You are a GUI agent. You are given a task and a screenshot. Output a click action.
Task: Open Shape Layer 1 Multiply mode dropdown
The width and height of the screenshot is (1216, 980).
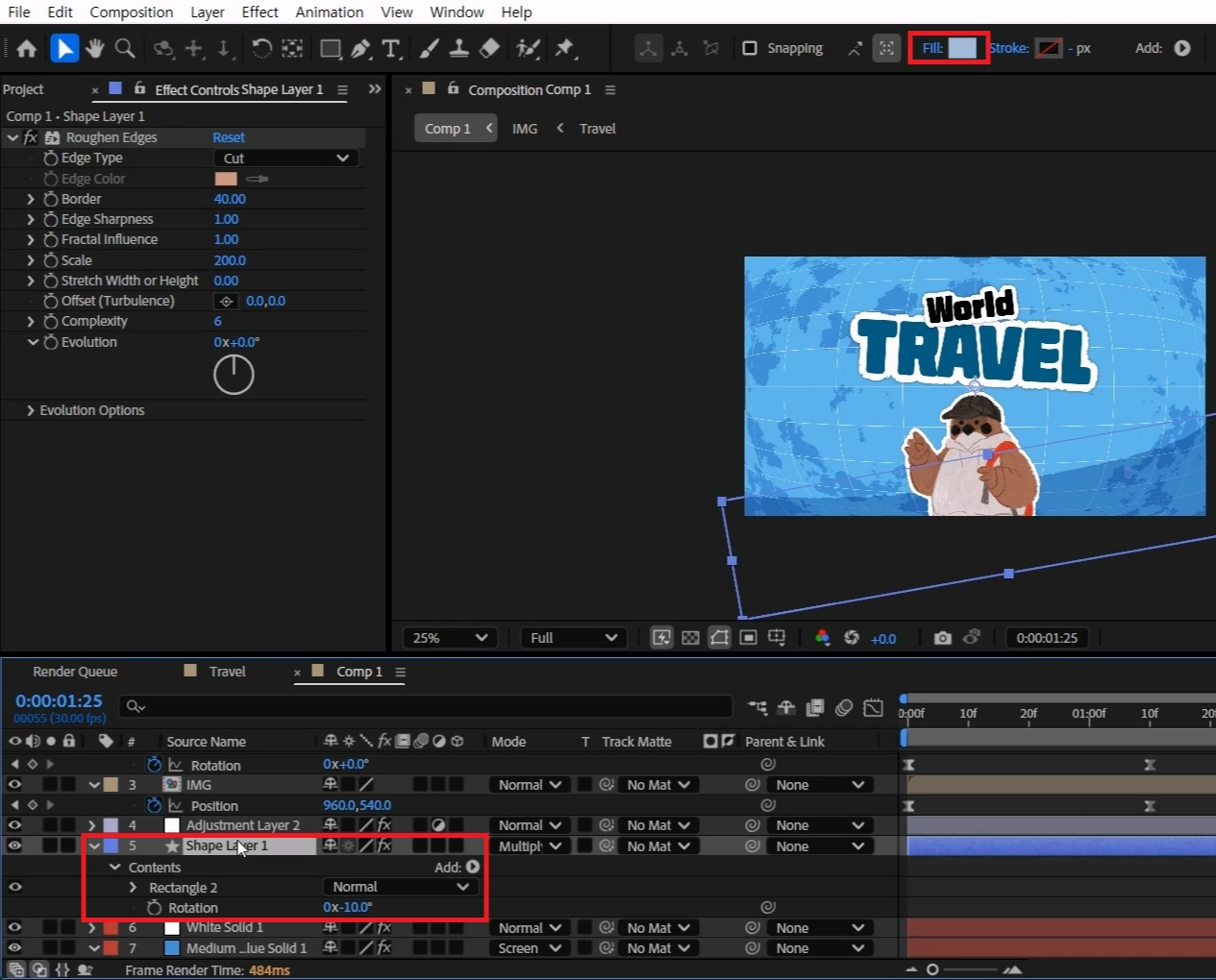point(530,846)
